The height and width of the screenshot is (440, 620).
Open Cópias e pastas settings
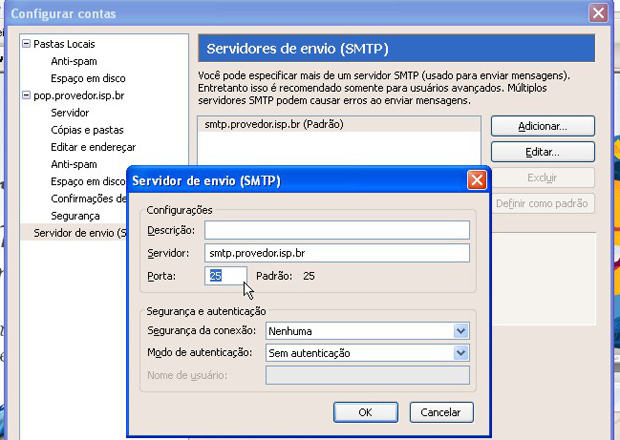[x=88, y=130]
